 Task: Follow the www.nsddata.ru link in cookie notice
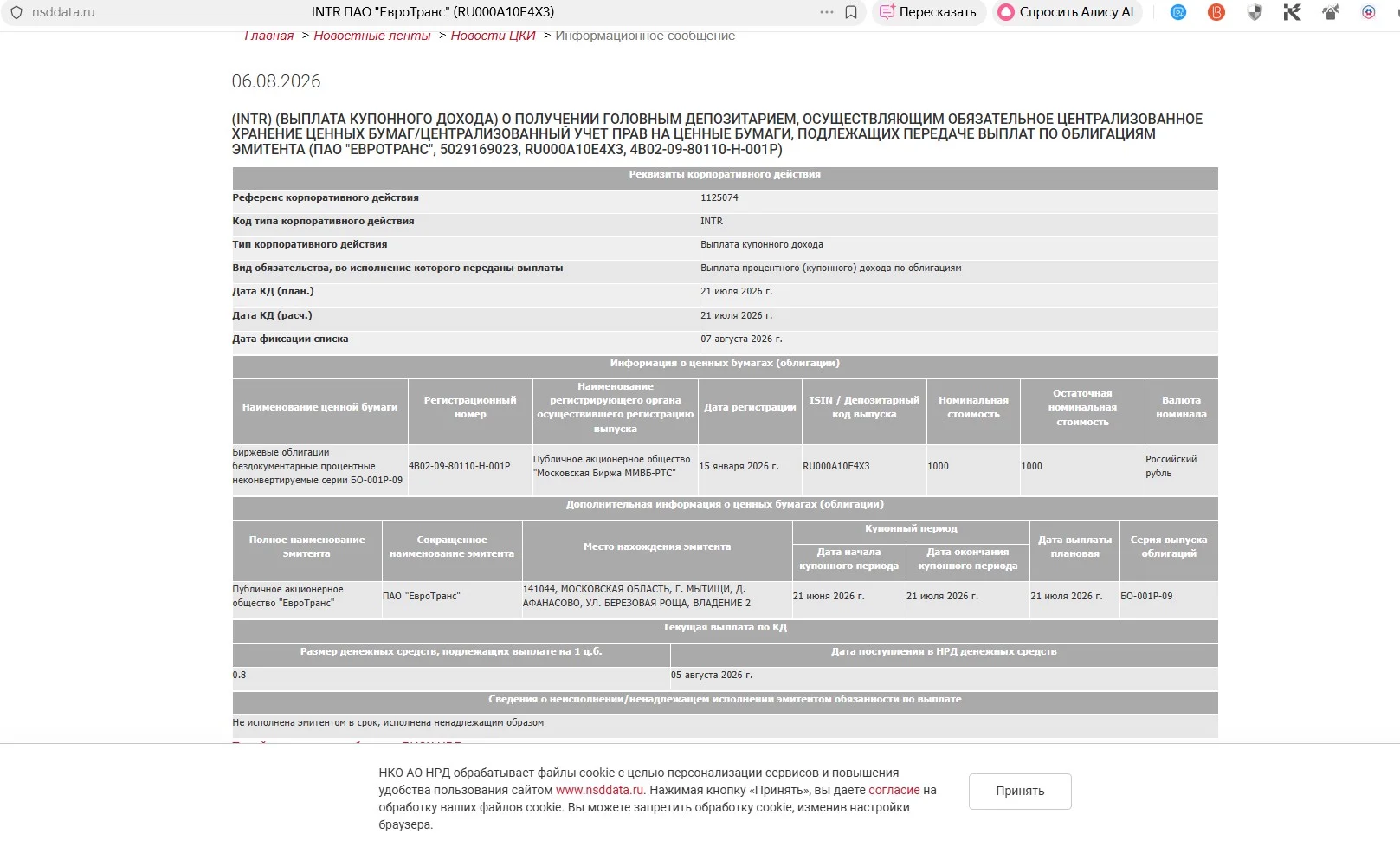coord(600,790)
